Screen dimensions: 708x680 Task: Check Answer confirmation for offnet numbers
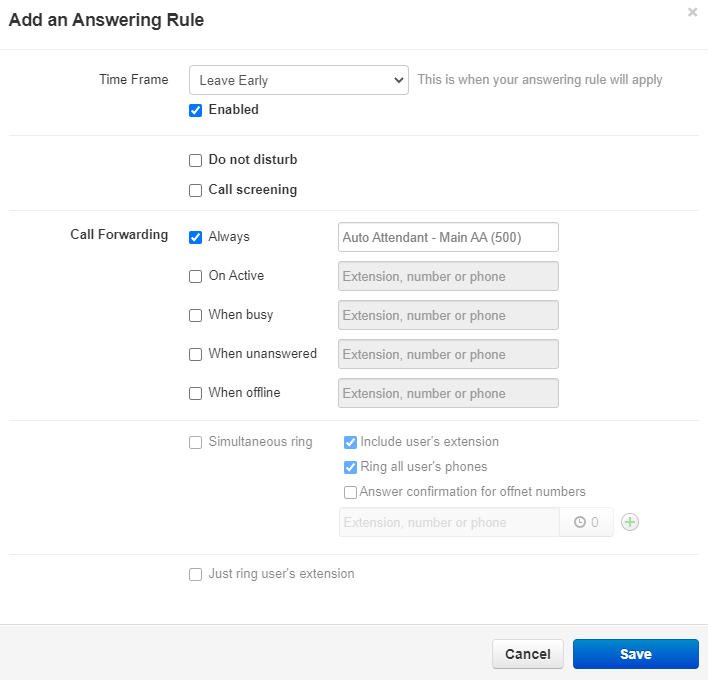350,492
